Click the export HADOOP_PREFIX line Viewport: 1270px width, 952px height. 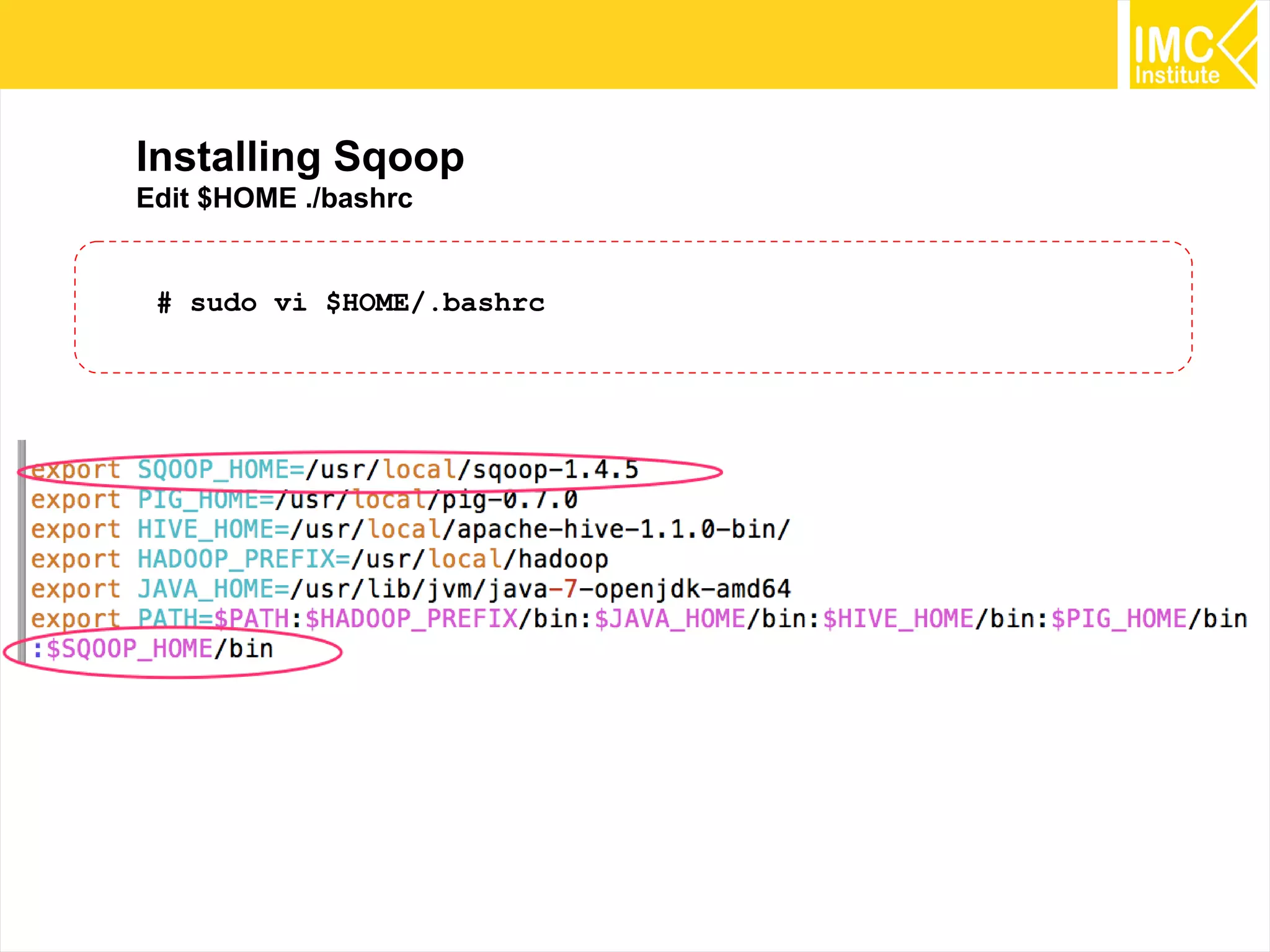point(319,559)
